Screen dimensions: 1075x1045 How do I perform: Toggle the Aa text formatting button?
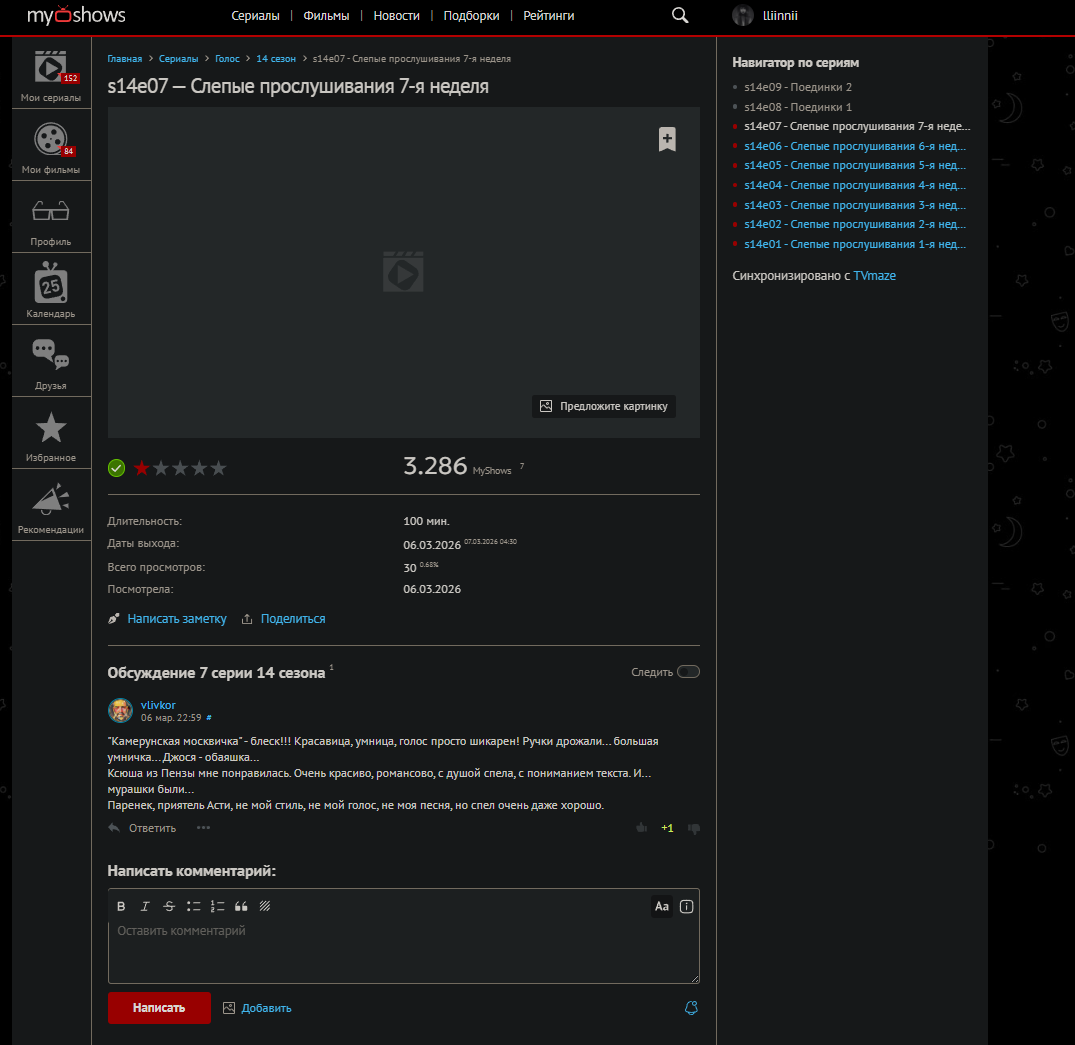click(x=661, y=907)
